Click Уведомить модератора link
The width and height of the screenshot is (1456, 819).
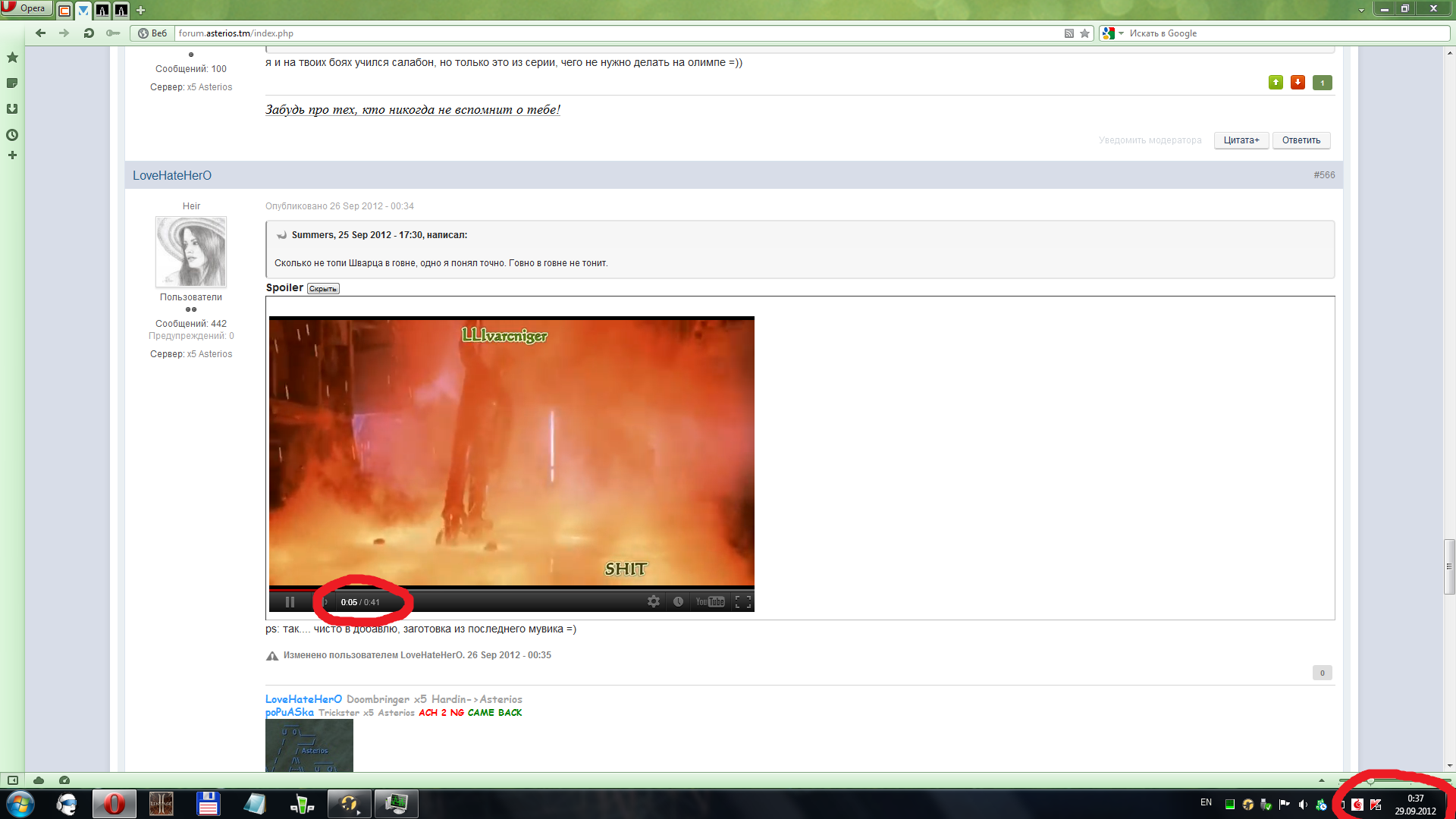coord(1150,140)
